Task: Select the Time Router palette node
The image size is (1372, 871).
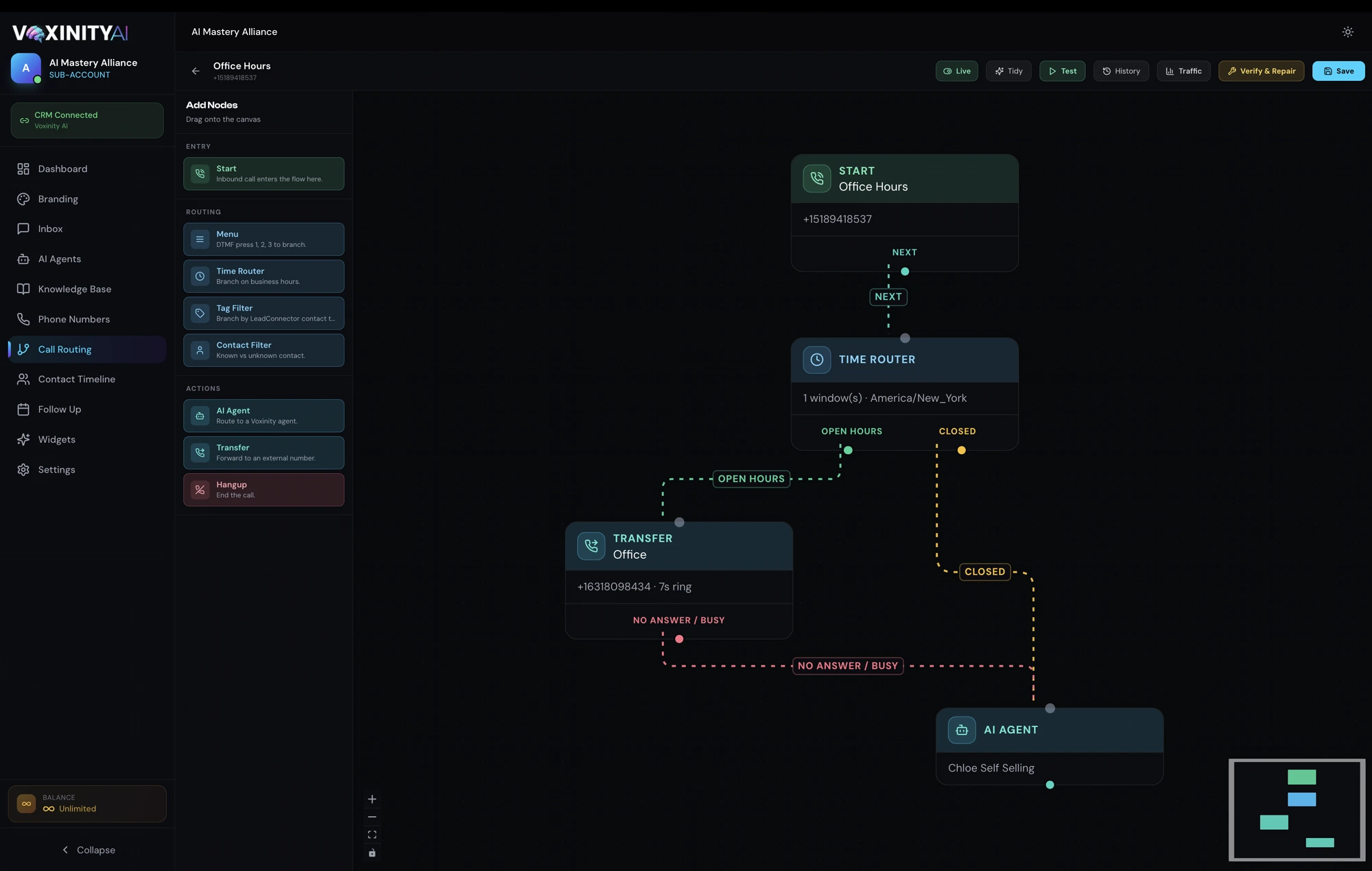Action: pyautogui.click(x=263, y=276)
